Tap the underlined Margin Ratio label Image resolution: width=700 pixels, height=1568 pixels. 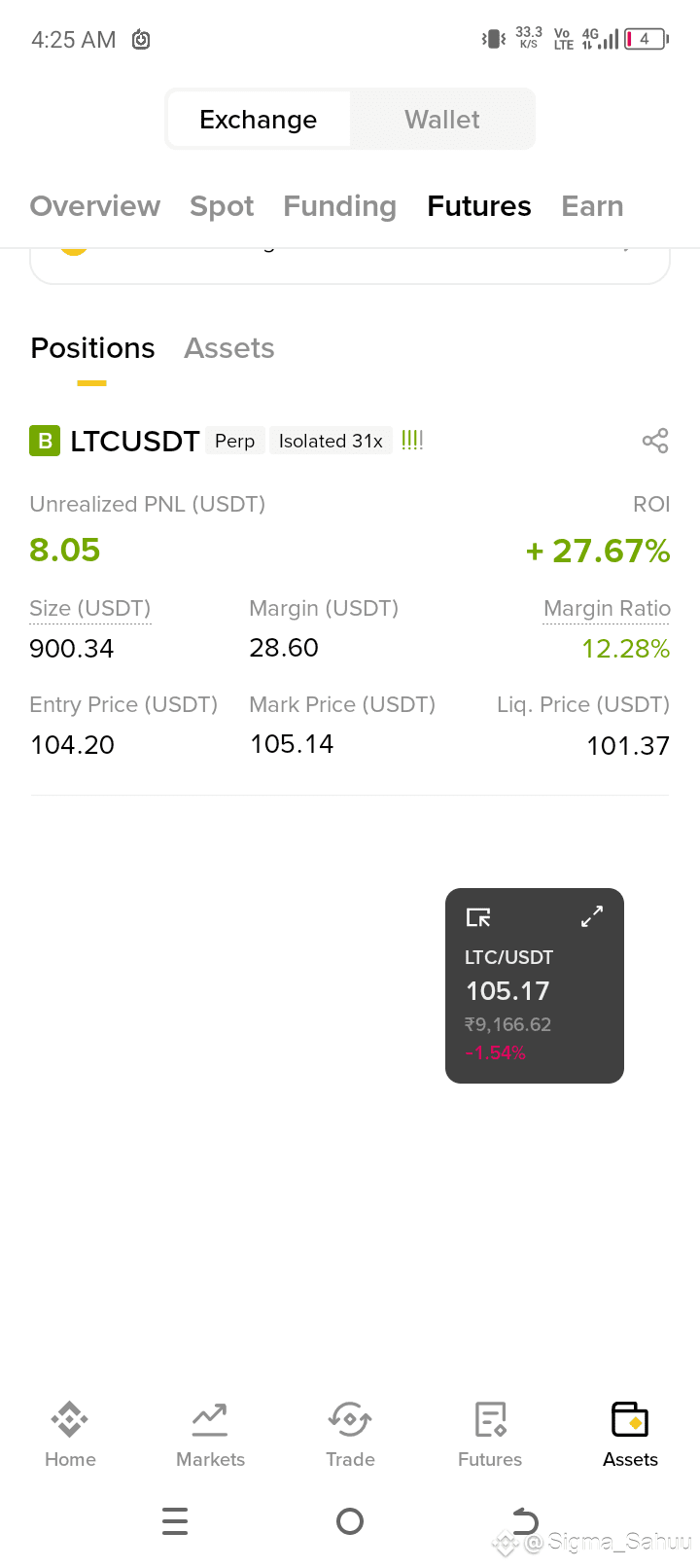click(607, 609)
